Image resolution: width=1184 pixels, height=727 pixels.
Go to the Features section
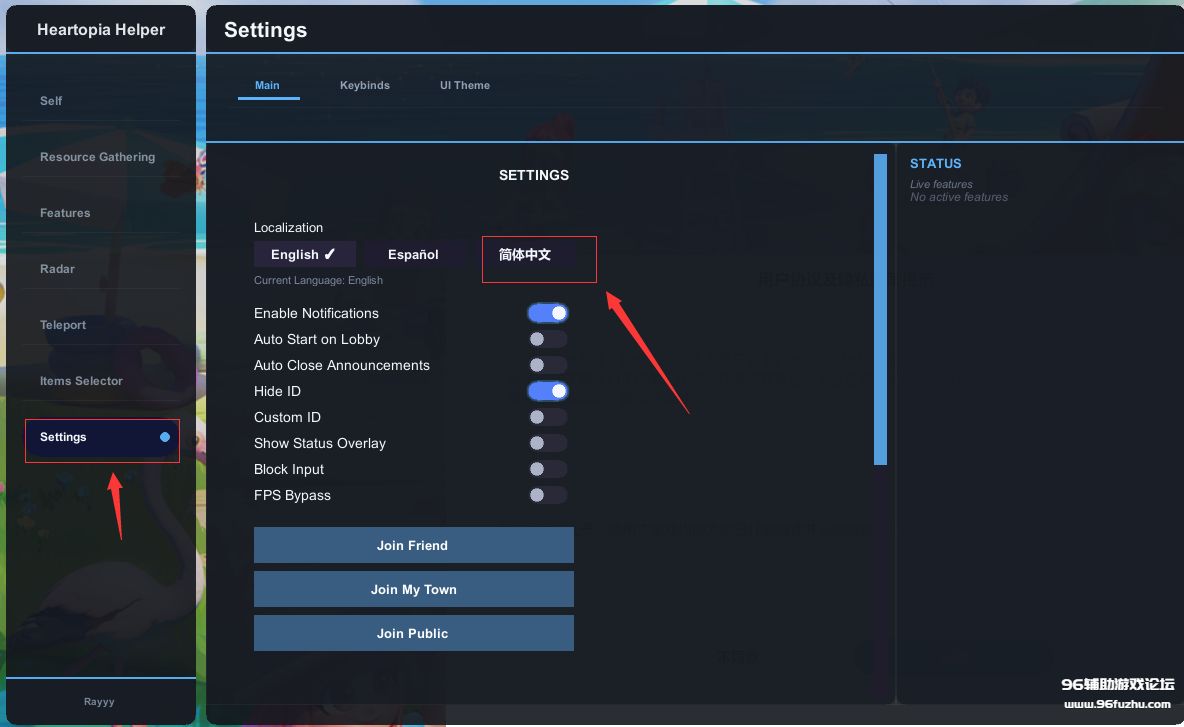[x=65, y=213]
